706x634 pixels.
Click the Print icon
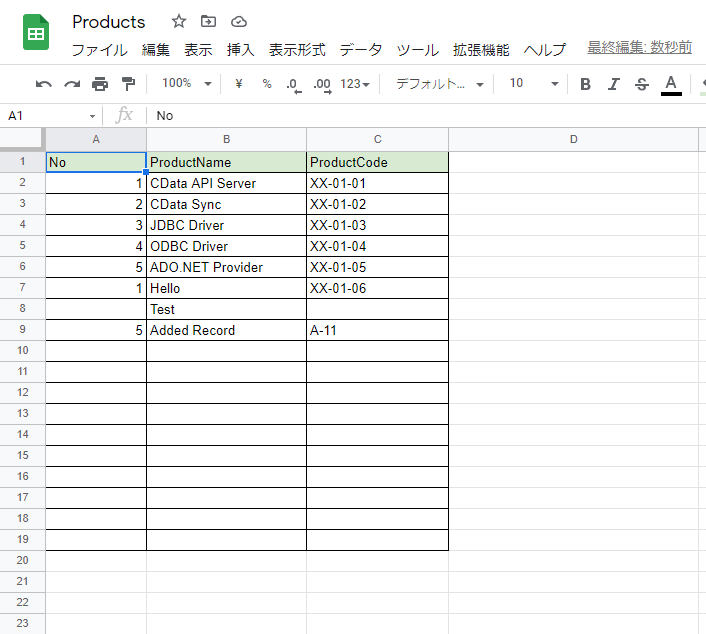pos(100,84)
